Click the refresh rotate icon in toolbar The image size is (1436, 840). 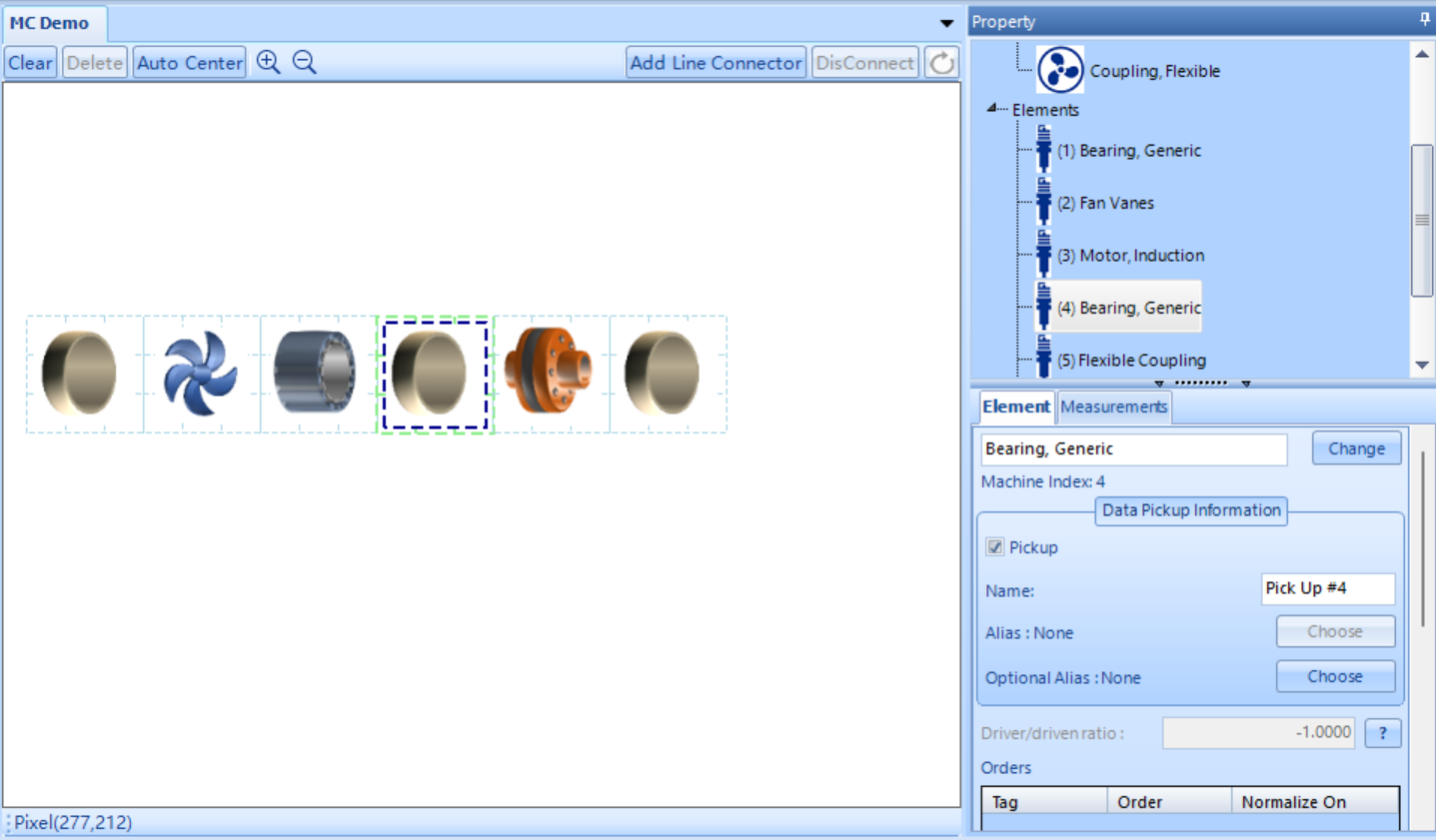941,63
